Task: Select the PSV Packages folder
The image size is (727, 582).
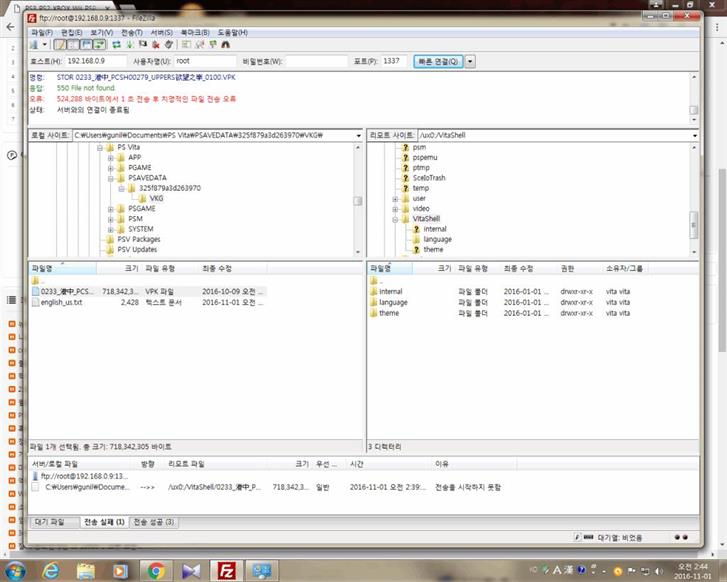Action: point(139,239)
